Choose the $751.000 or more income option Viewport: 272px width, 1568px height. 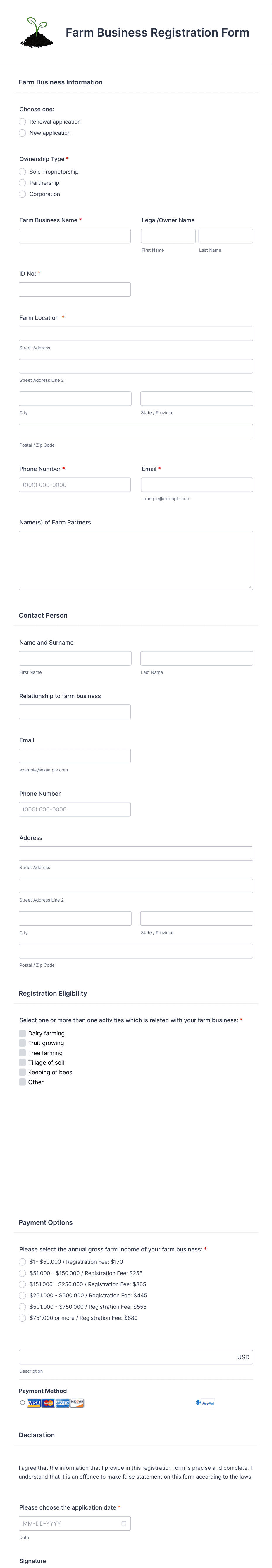pyautogui.click(x=22, y=1317)
